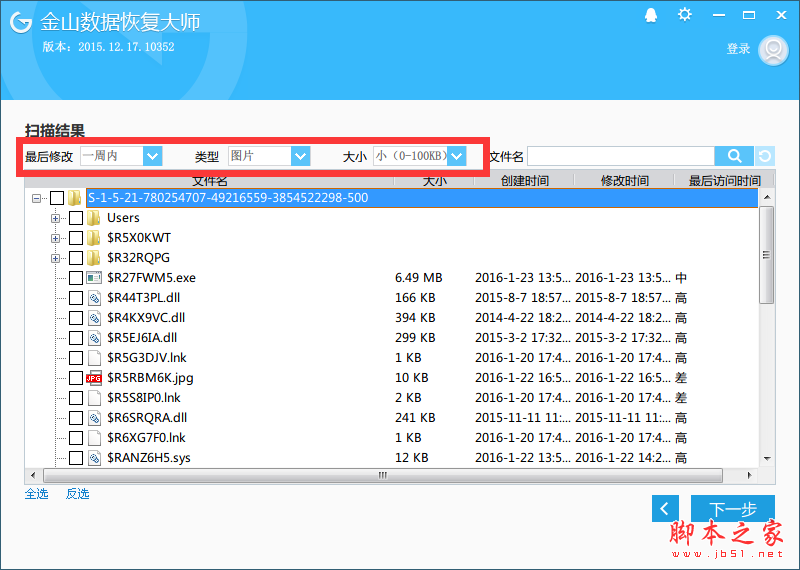Click the $R5X0KWT folder icon
Viewport: 800px width, 570px height.
coord(93,238)
